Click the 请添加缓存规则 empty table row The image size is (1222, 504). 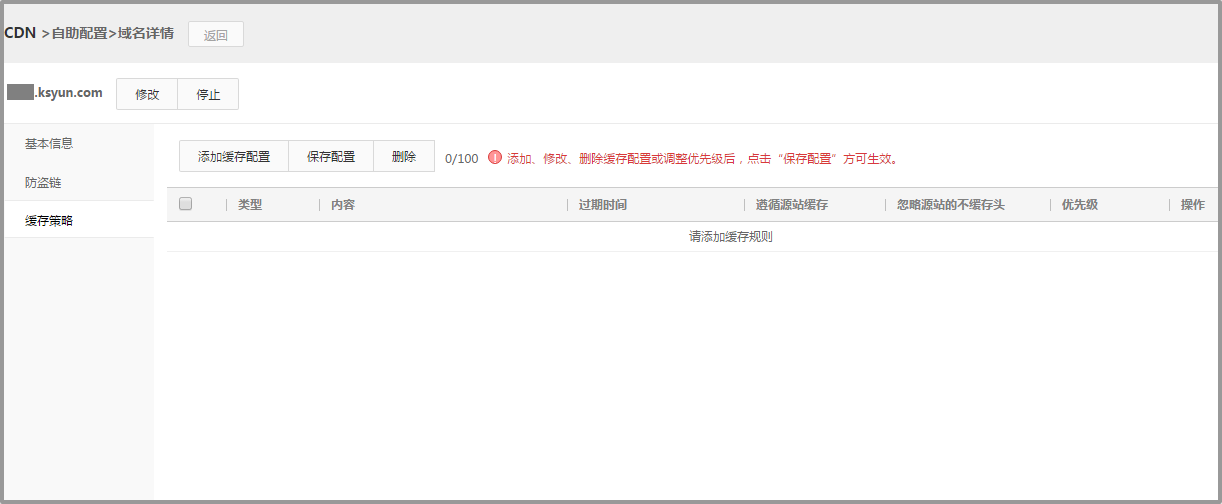coord(731,237)
